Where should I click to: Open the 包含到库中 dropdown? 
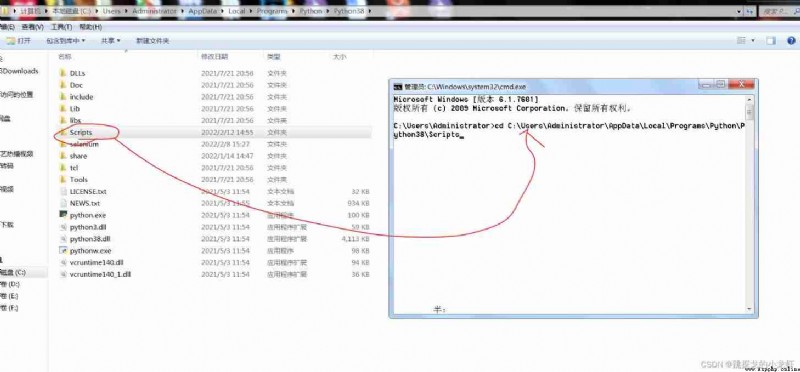65,40
